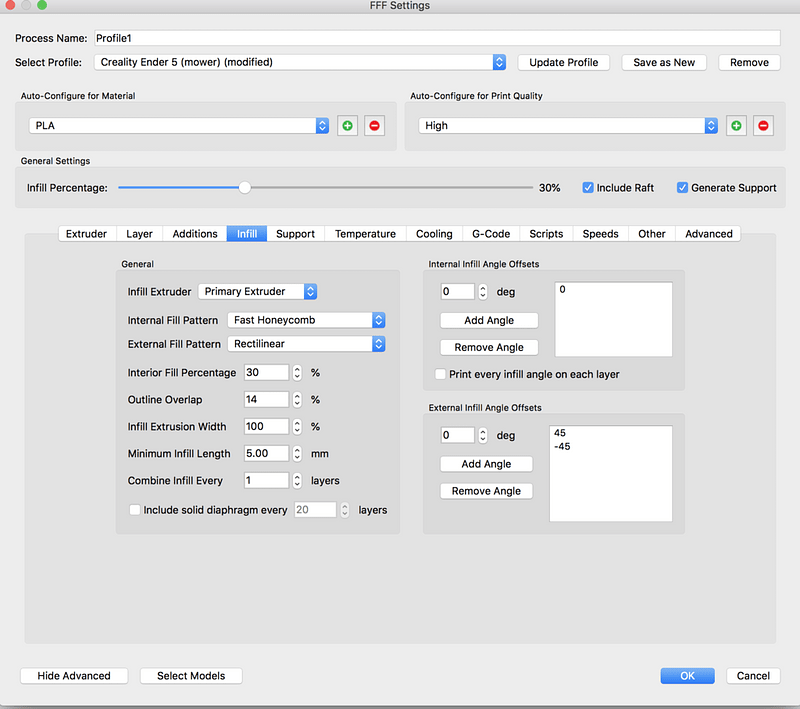Image resolution: width=800 pixels, height=709 pixels.
Task: Toggle the Include Raft checkbox
Action: click(x=588, y=188)
